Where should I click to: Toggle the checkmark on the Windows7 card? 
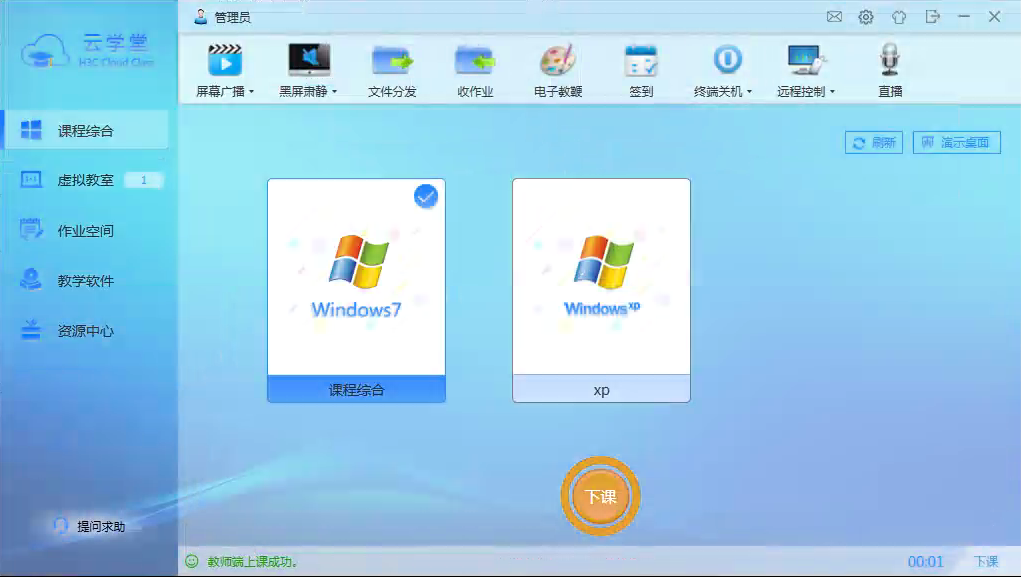pyautogui.click(x=426, y=196)
